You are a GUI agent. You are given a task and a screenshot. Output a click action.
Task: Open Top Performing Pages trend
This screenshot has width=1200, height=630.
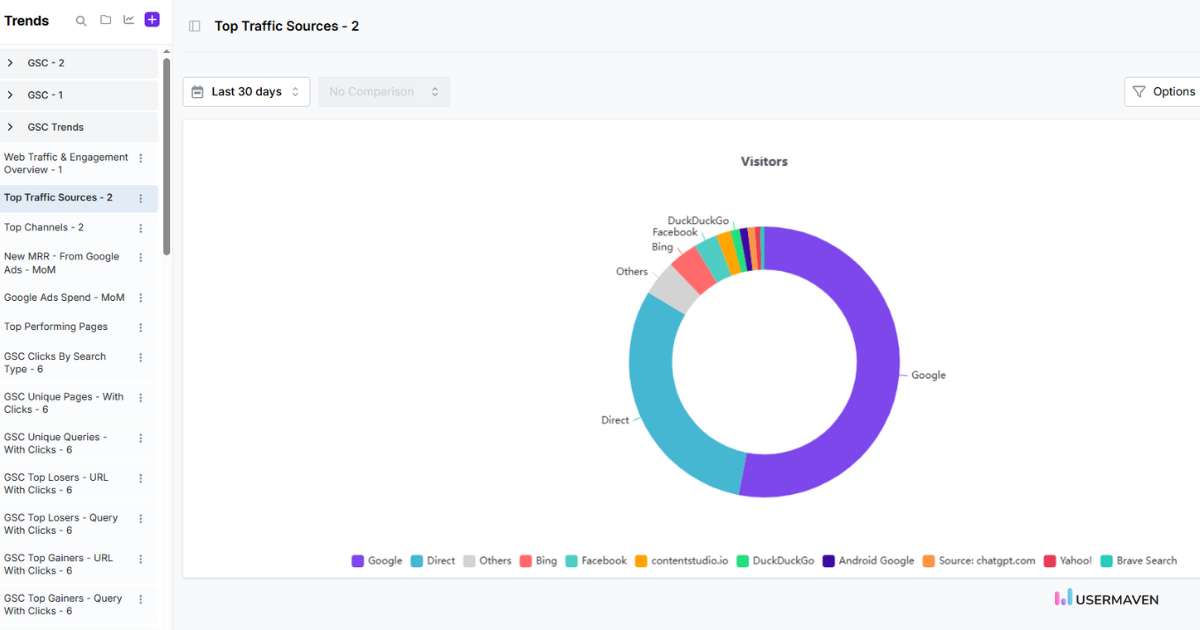(x=56, y=327)
